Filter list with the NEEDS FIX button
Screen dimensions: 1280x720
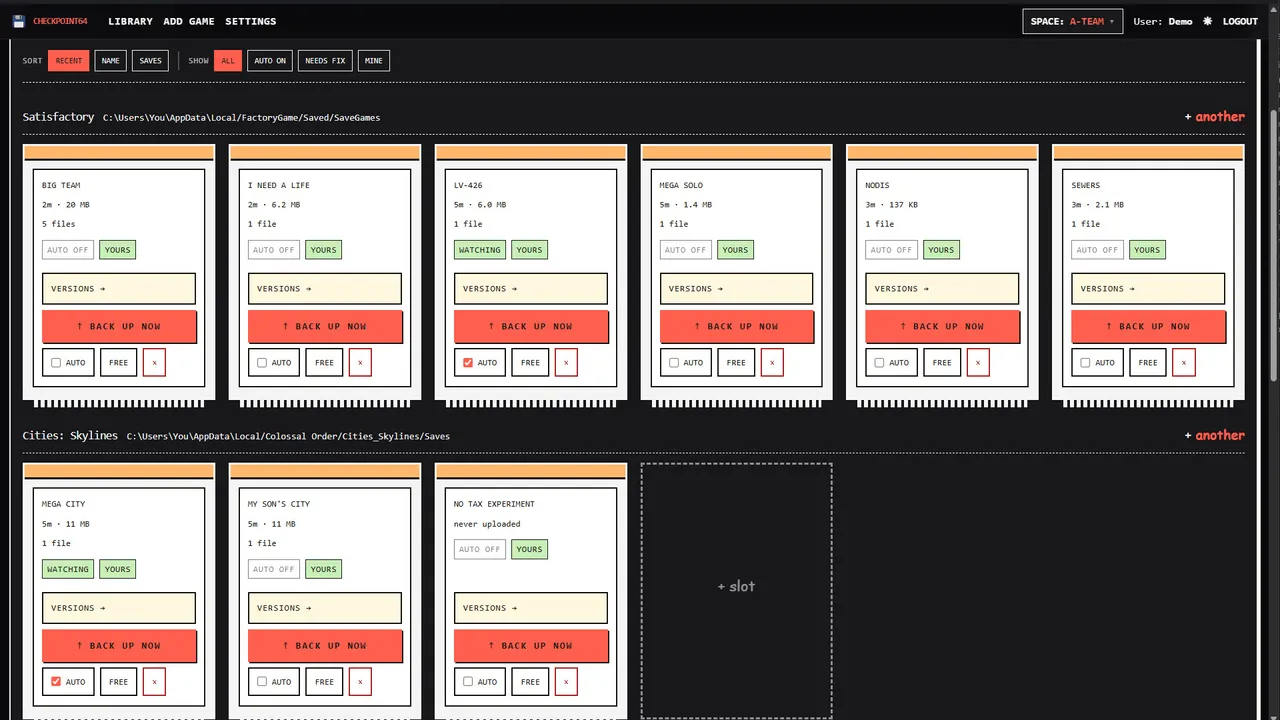[325, 61]
